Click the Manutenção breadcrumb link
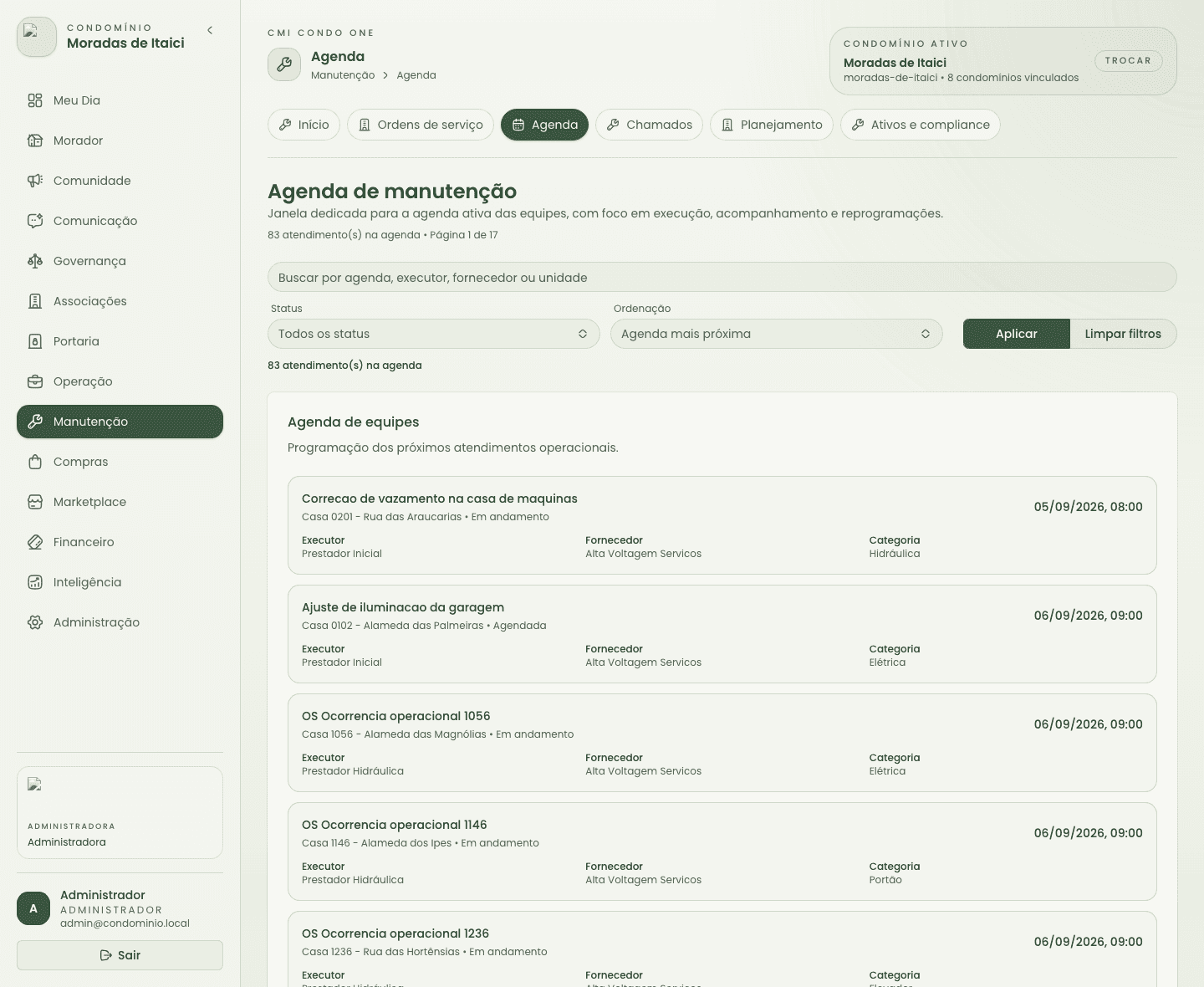 coord(343,75)
